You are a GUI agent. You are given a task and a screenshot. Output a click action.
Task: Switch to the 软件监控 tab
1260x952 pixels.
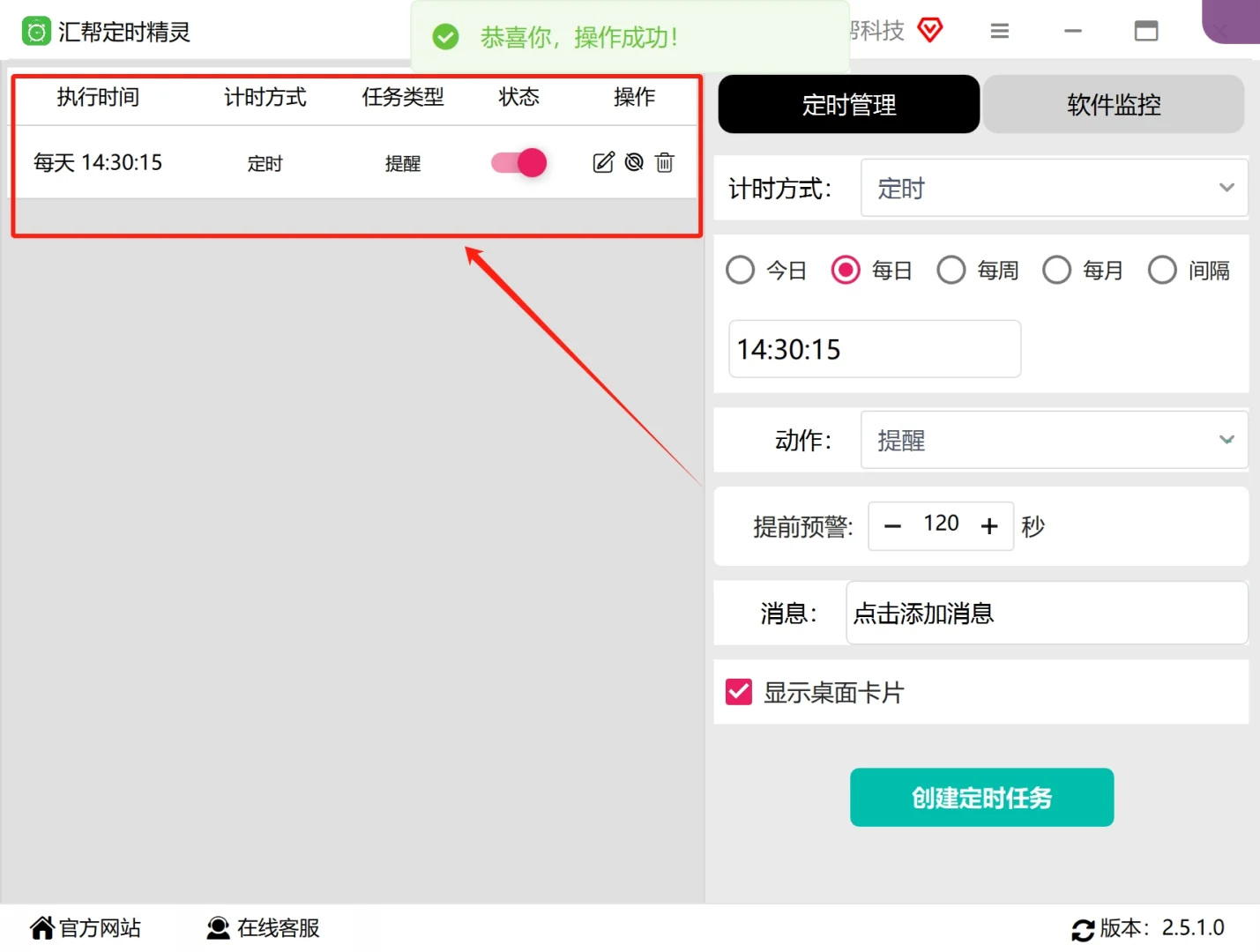click(1114, 104)
